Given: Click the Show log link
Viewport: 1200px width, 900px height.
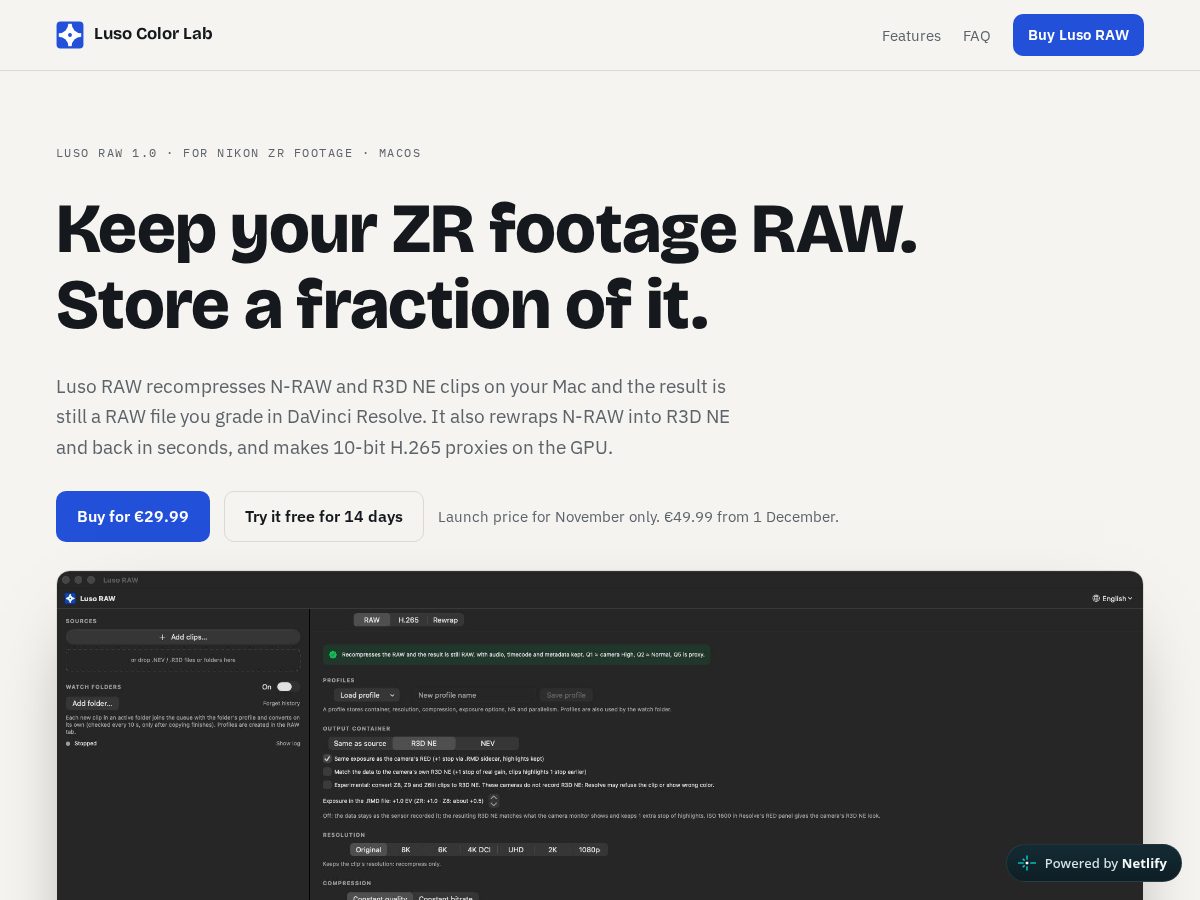Looking at the screenshot, I should [288, 743].
